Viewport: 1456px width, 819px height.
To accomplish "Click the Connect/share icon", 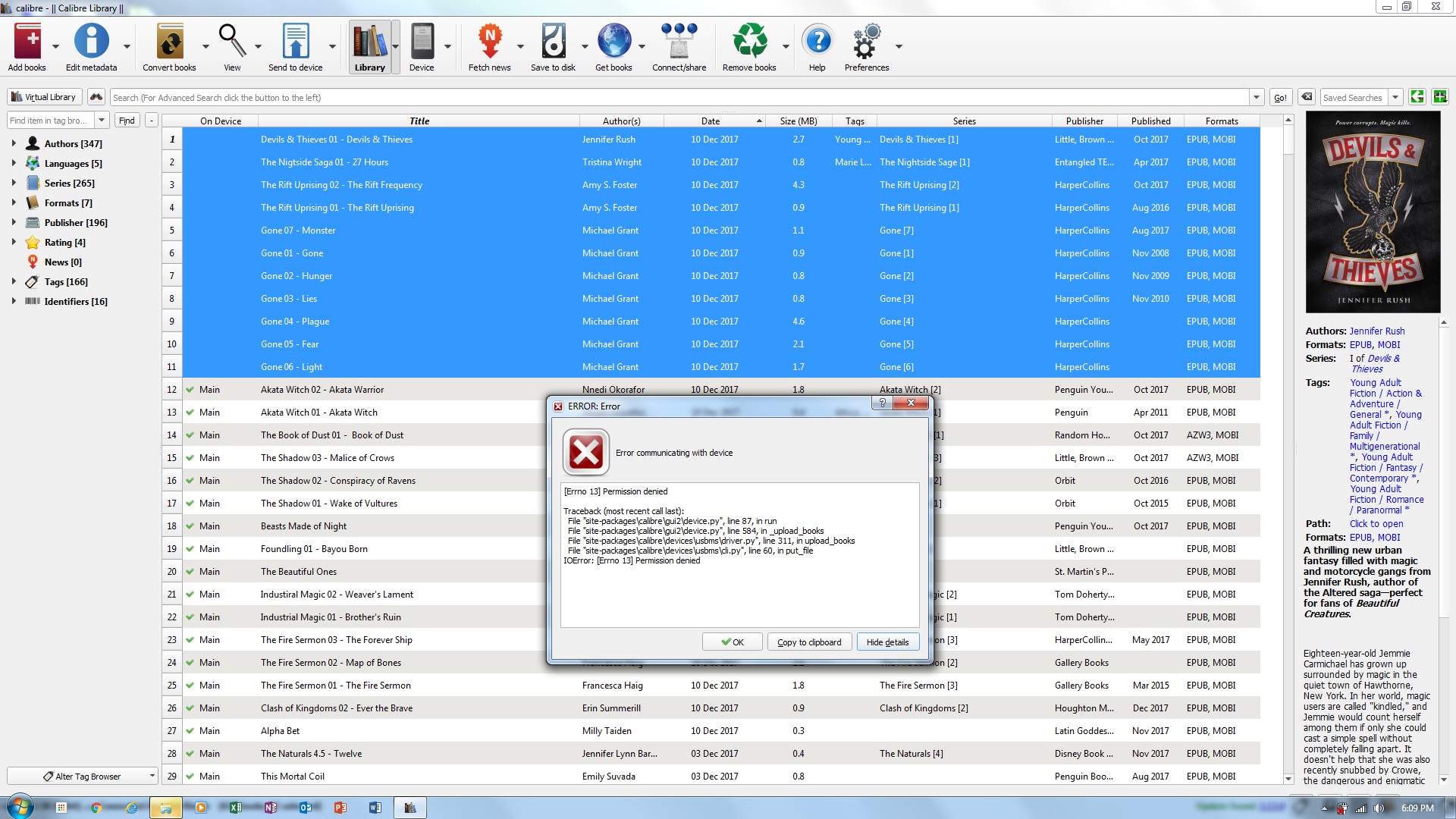I will pyautogui.click(x=679, y=42).
